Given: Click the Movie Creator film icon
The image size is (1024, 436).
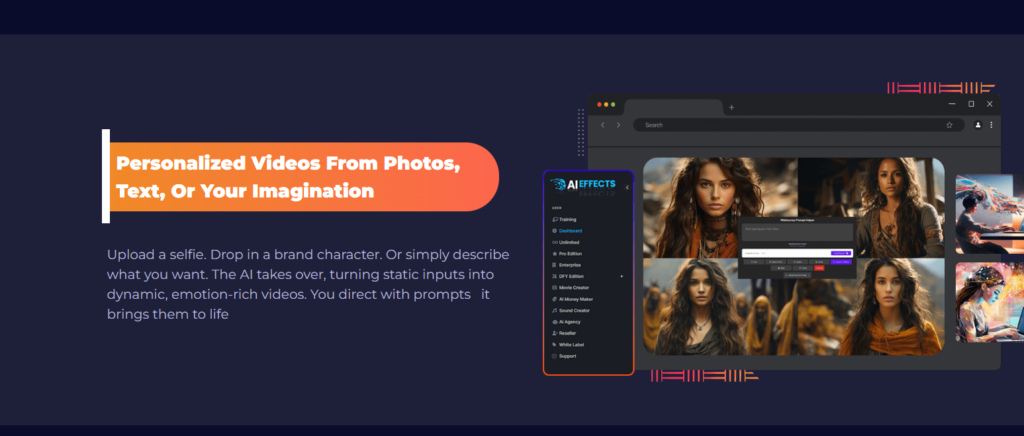Looking at the screenshot, I should coord(554,288).
